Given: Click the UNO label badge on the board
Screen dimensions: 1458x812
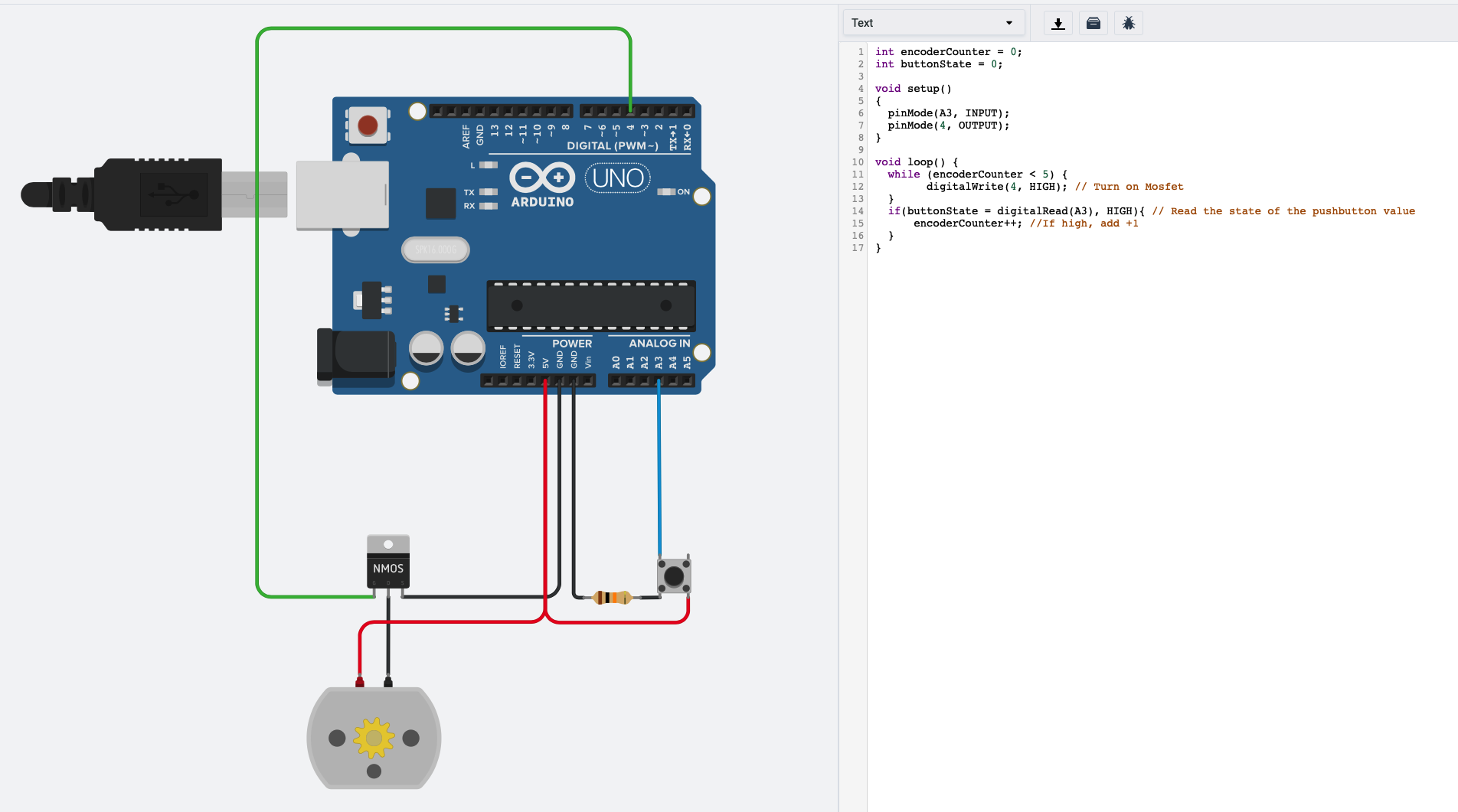Looking at the screenshot, I should click(x=618, y=178).
